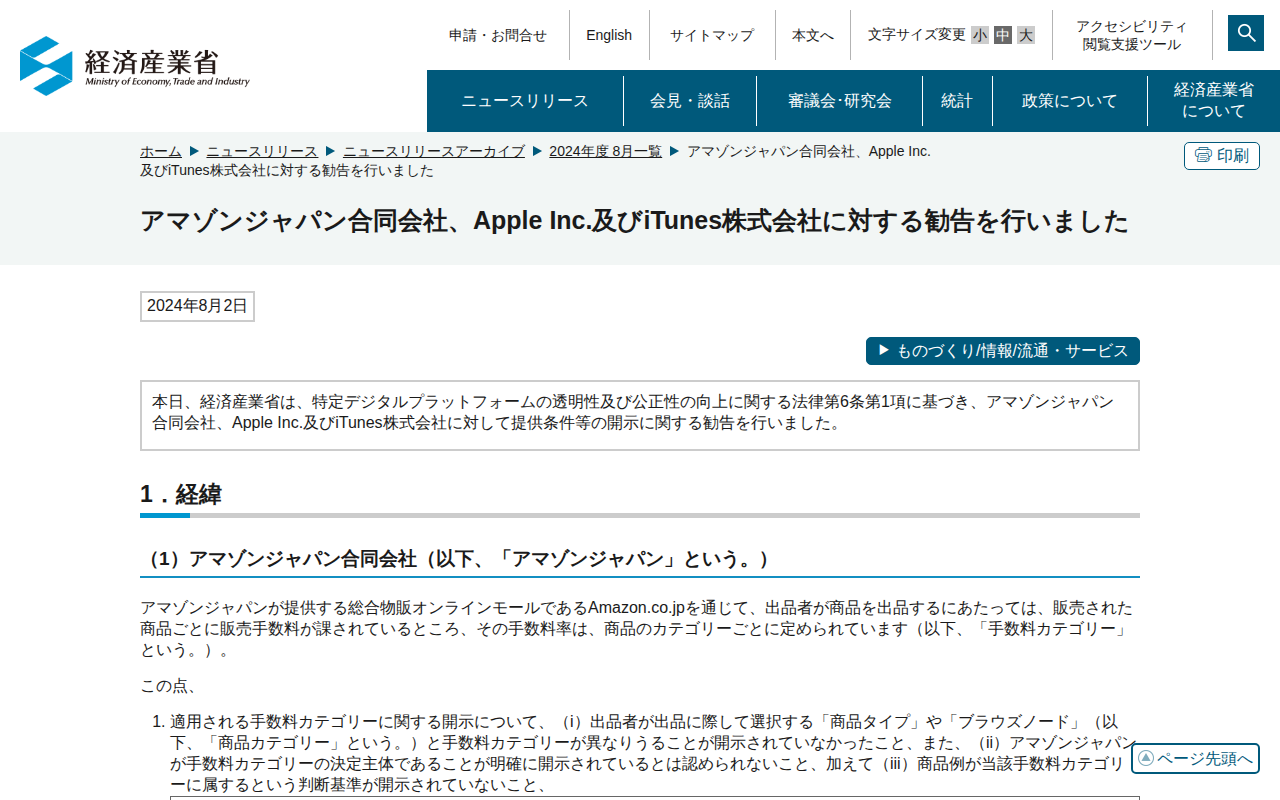Viewport: 1280px width, 800px height.
Task: Open the ニュースリリース menu
Action: (525, 101)
